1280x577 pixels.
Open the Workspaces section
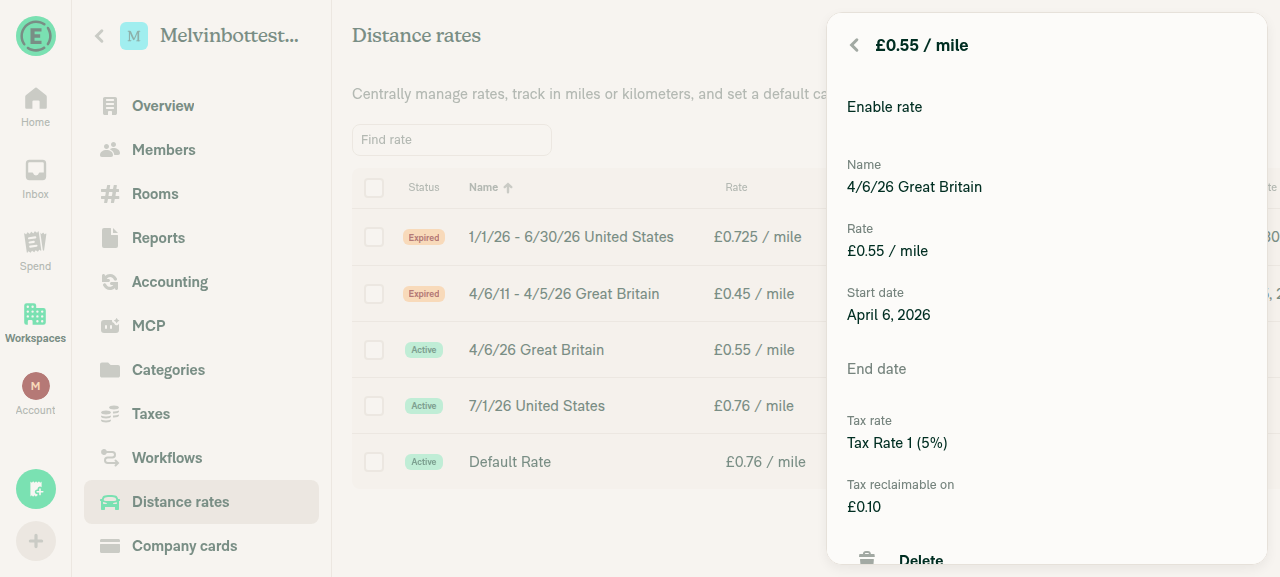(x=36, y=324)
